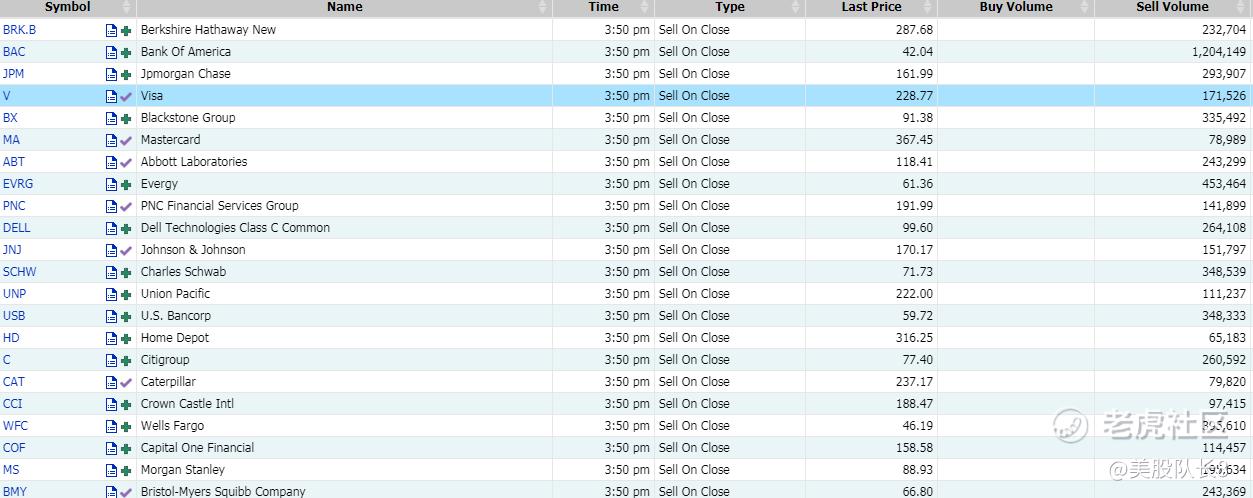Click the Name column sort arrows
This screenshot has height=498, width=1253.
click(x=544, y=7)
